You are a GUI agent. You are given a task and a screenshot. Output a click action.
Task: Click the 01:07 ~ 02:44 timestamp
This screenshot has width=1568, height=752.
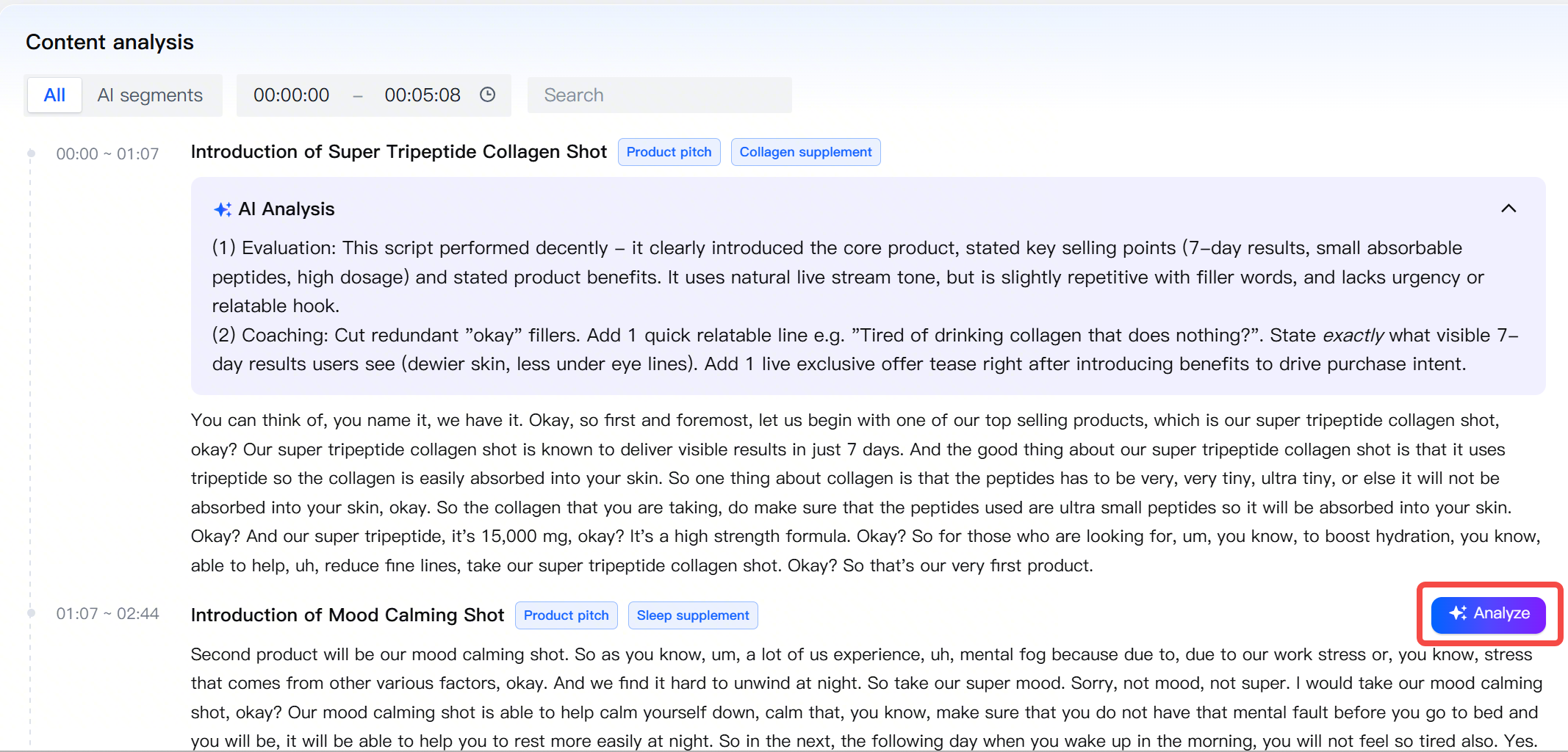107,614
